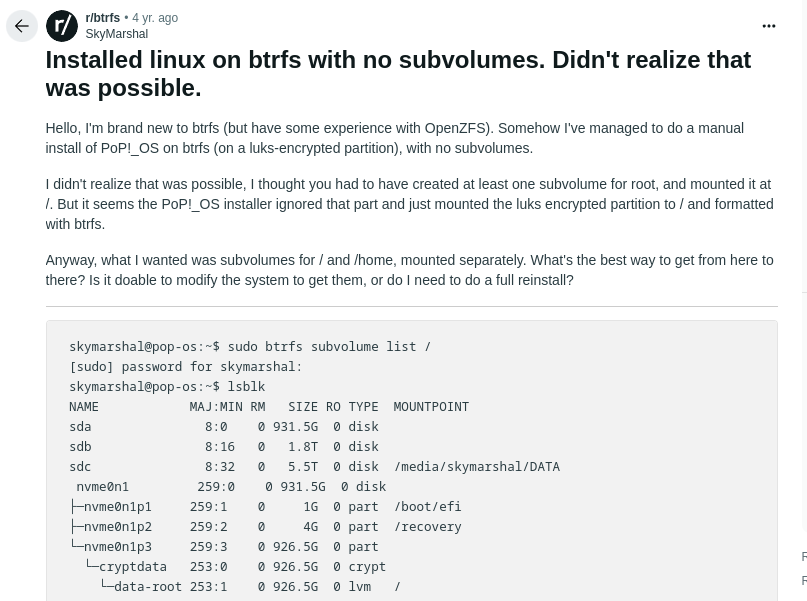Click the cryptdata crypt row

tap(235, 567)
